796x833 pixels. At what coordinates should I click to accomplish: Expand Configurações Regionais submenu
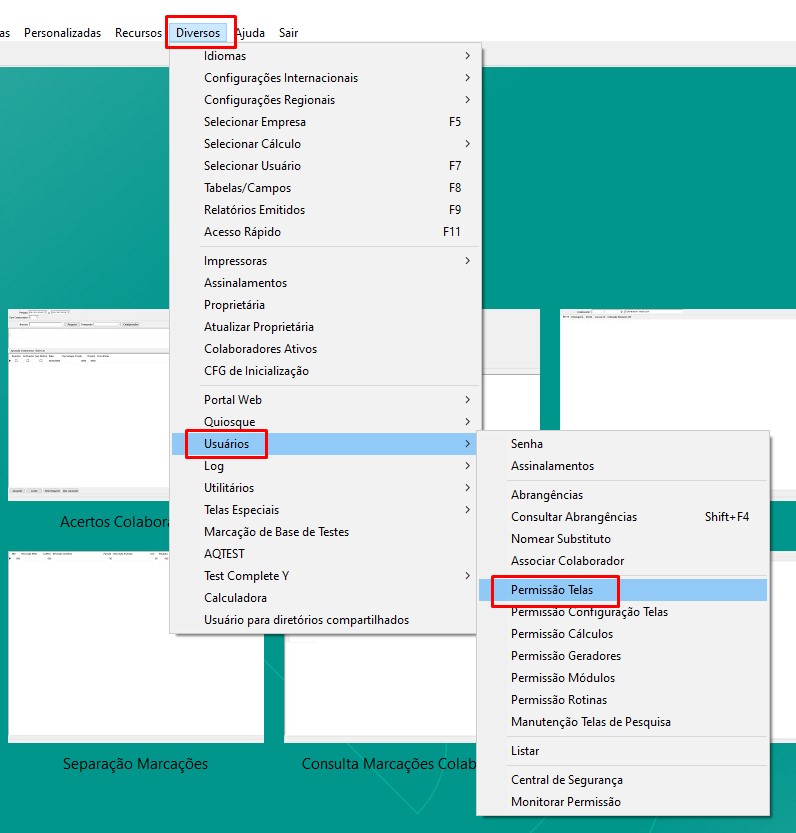pyautogui.click(x=269, y=100)
